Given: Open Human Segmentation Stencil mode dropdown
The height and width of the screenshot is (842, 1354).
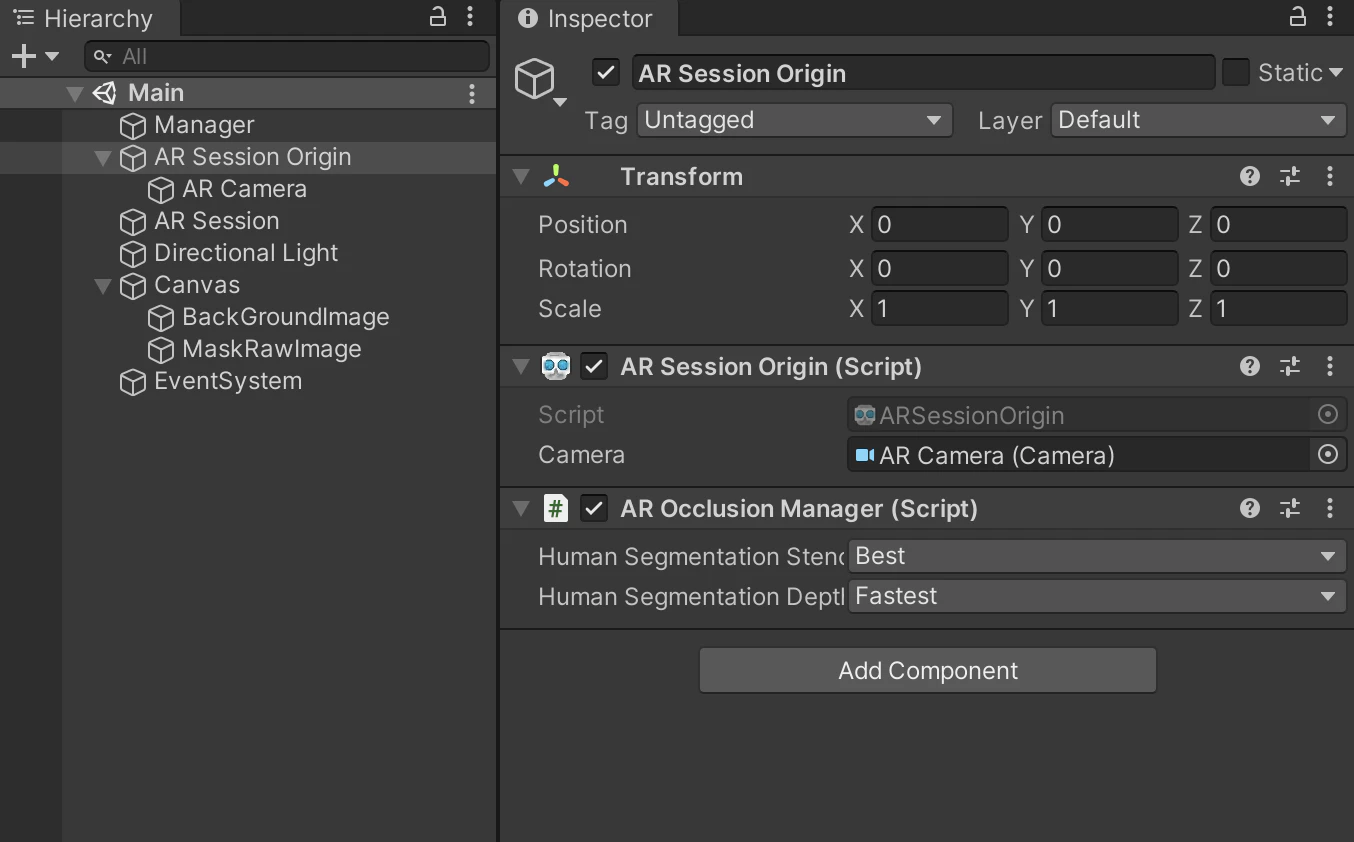Looking at the screenshot, I should 1097,556.
